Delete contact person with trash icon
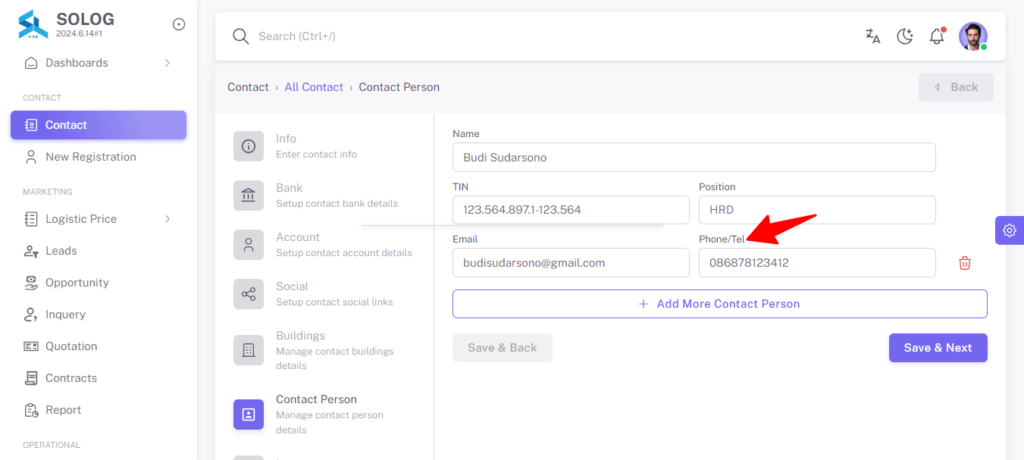 tap(965, 263)
